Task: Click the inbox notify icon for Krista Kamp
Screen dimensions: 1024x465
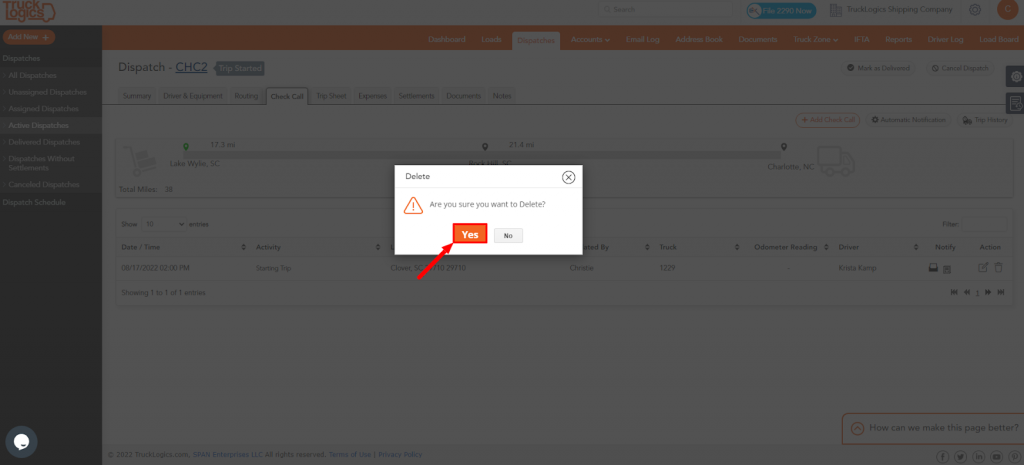Action: click(933, 268)
